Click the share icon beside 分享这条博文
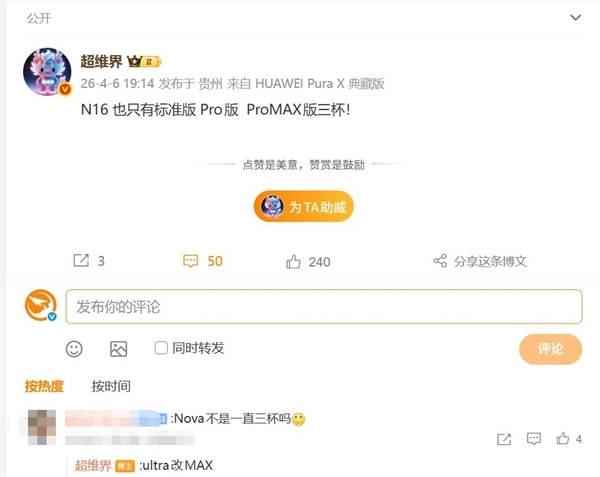 click(440, 261)
